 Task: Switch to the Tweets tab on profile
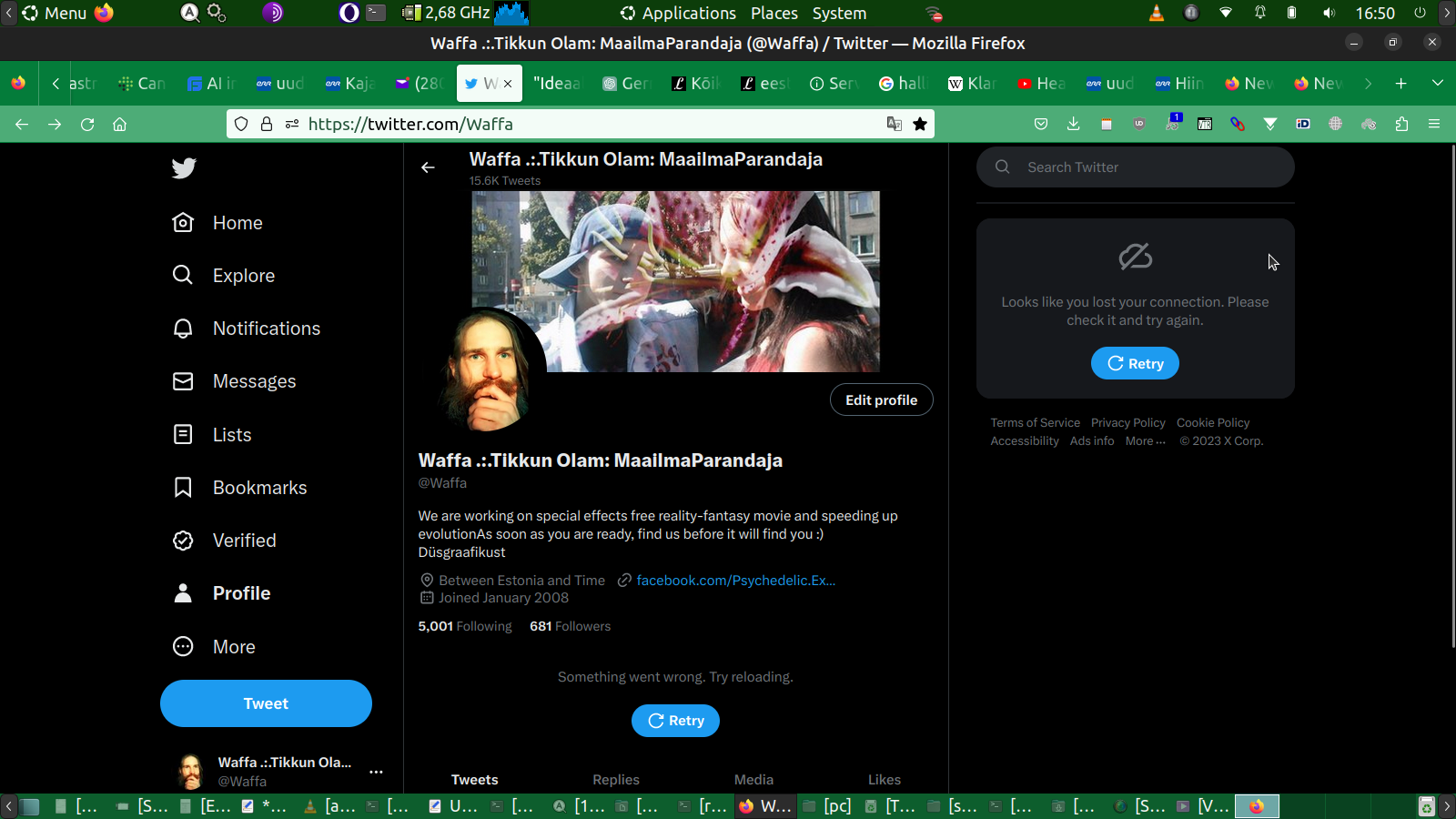point(475,780)
